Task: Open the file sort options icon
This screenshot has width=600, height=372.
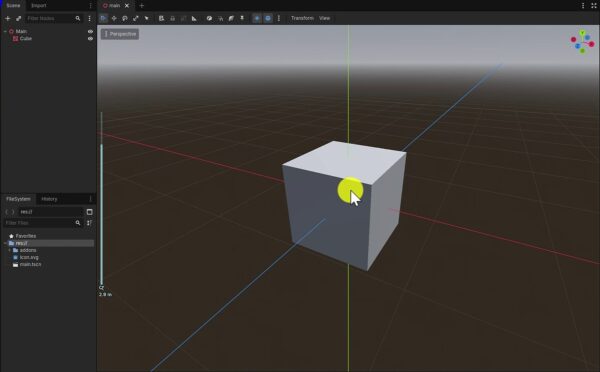Action: click(90, 223)
